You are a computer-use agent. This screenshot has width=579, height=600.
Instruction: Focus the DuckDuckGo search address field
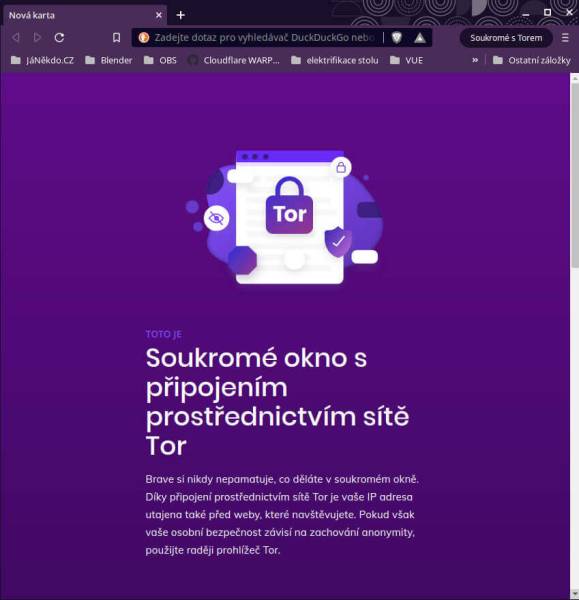264,38
